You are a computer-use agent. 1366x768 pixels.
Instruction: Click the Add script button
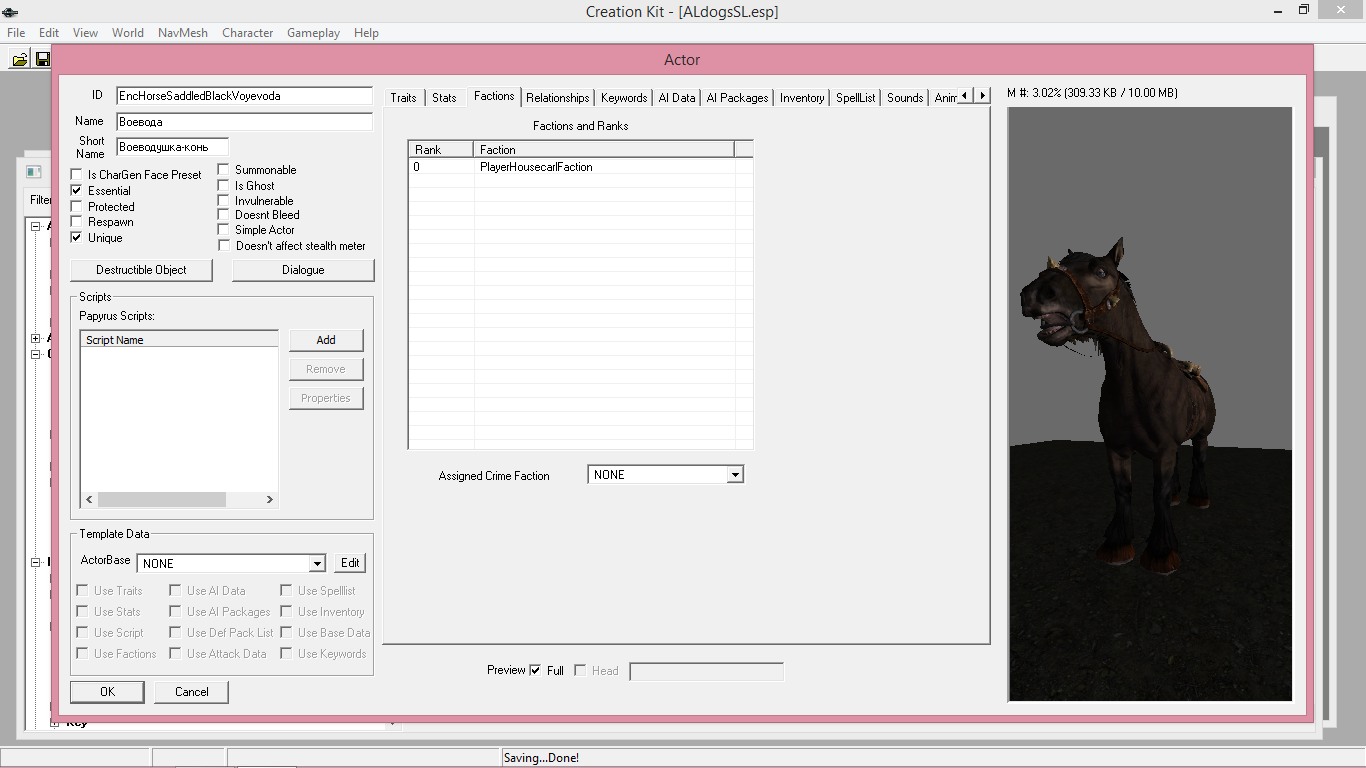326,340
